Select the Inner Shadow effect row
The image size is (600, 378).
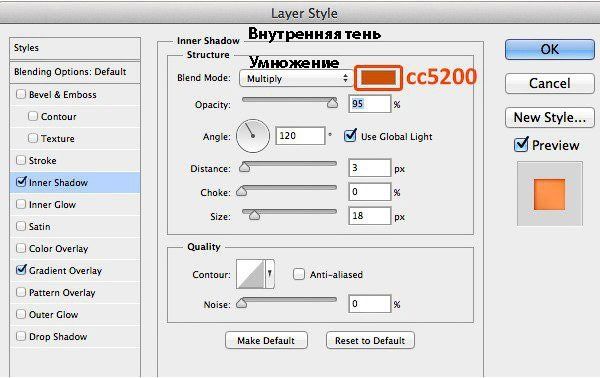(x=75, y=182)
